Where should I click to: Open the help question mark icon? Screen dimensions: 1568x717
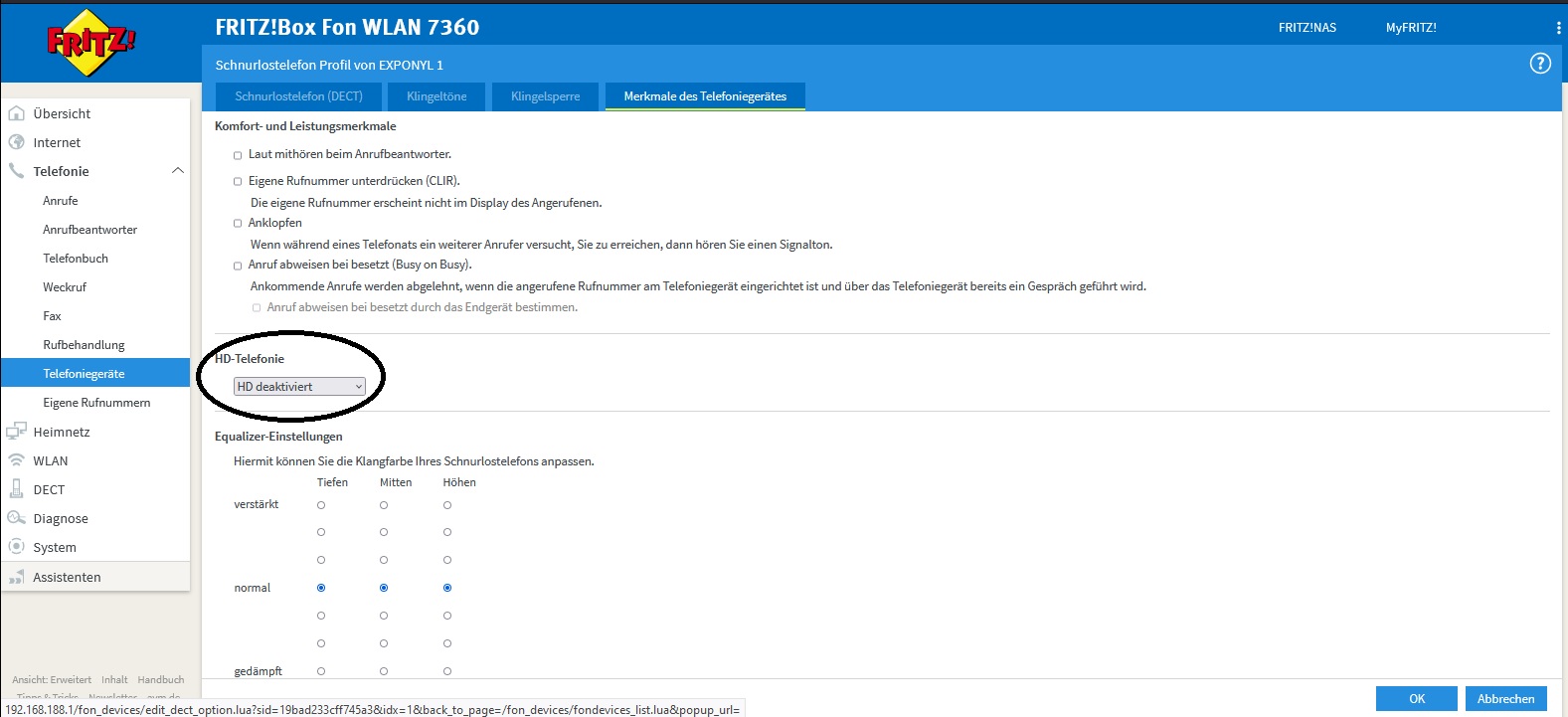1540,64
